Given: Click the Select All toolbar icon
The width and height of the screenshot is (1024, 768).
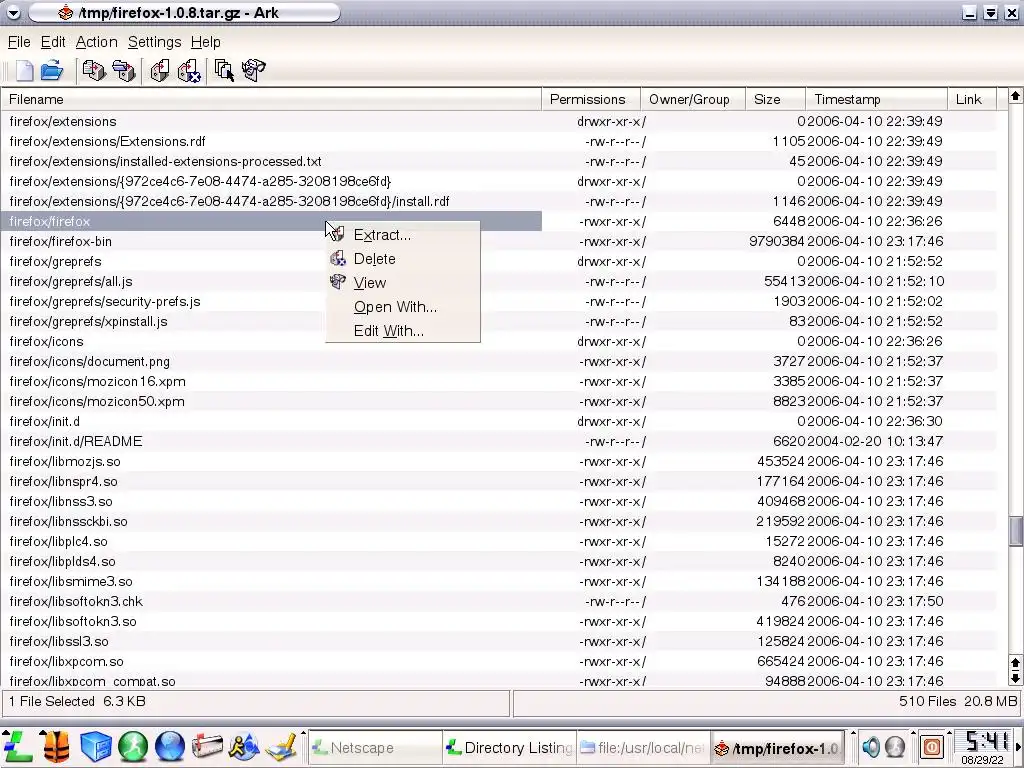Looking at the screenshot, I should click(x=224, y=70).
